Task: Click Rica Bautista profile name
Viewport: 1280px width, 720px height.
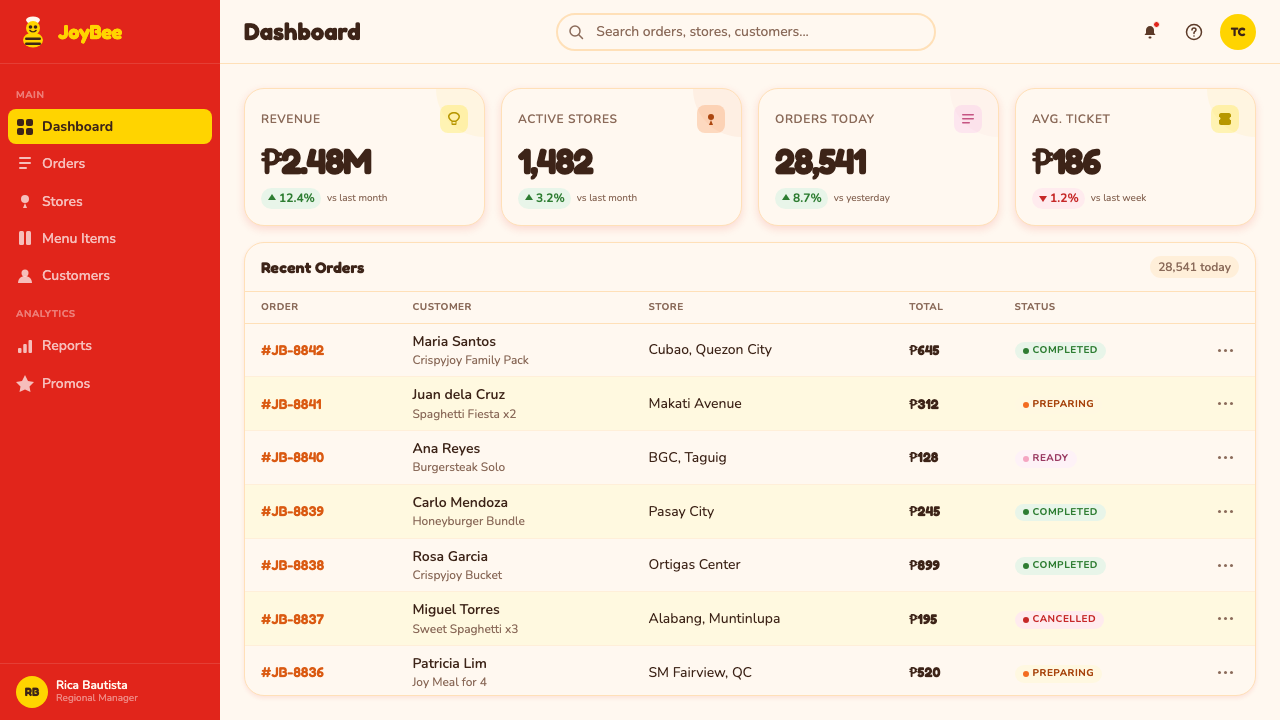Action: pyautogui.click(x=92, y=685)
